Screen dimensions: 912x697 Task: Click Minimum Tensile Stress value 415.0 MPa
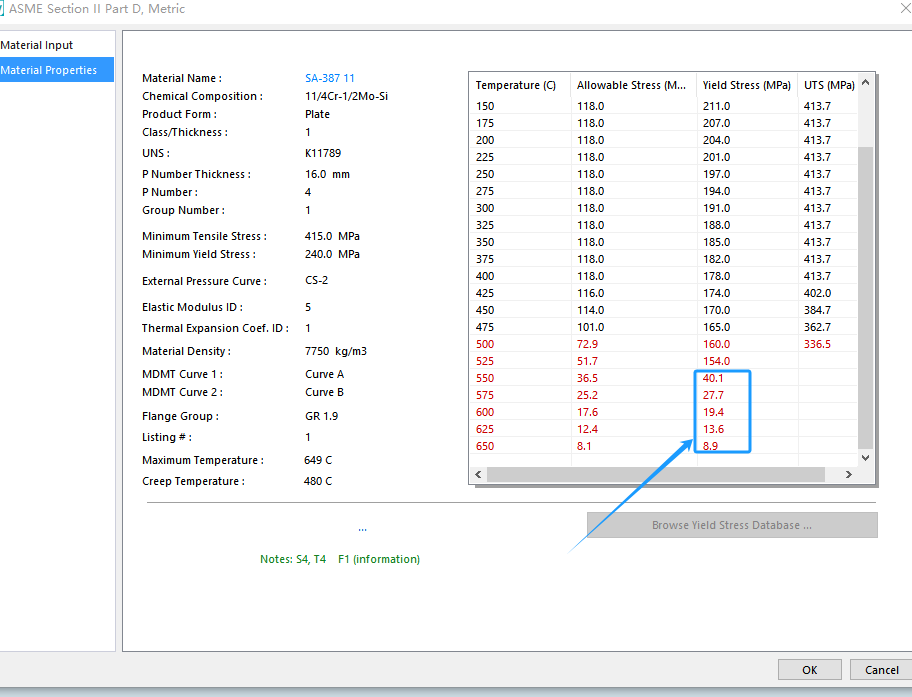click(332, 236)
